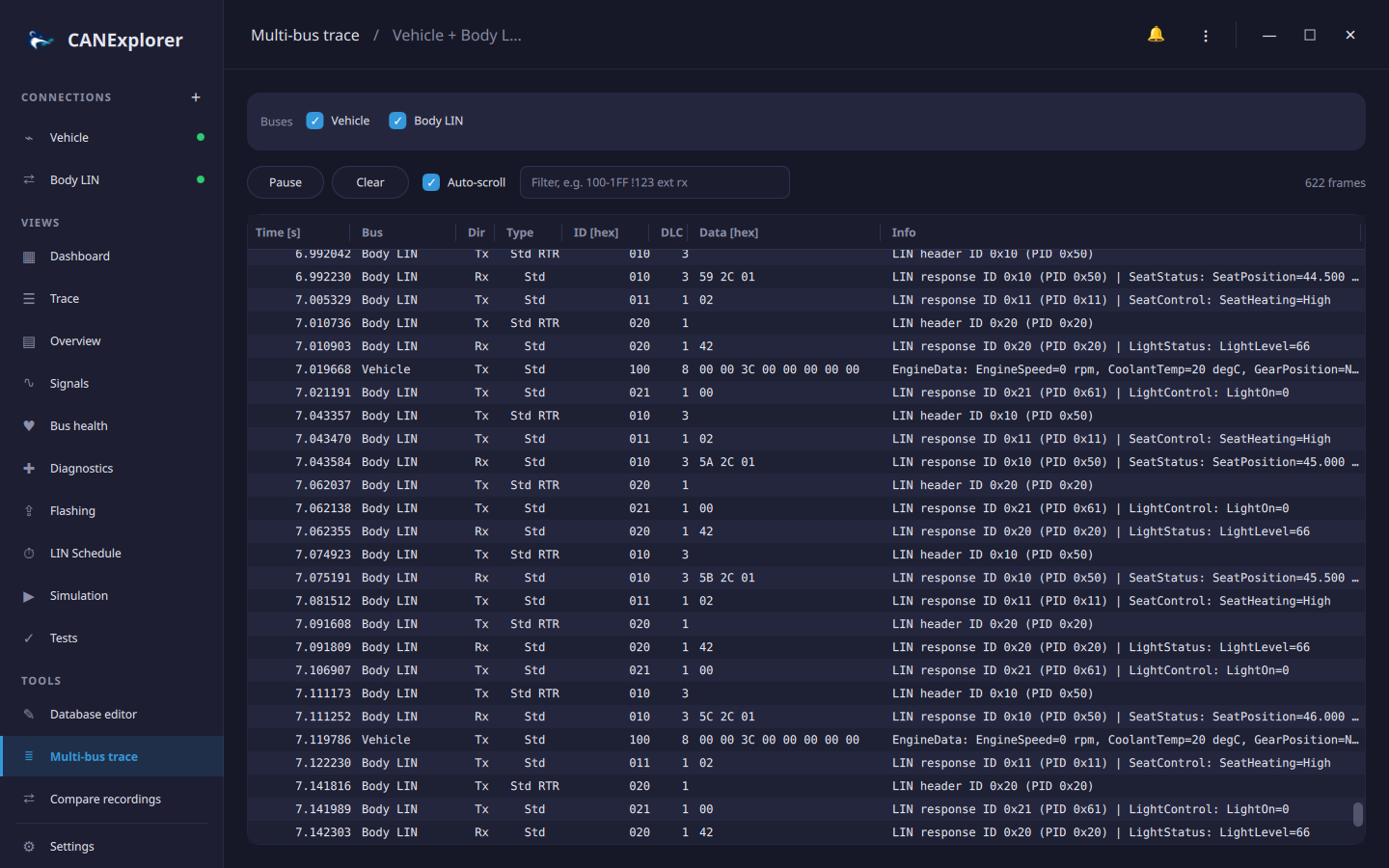Click the Database editor pencil icon

(29, 715)
